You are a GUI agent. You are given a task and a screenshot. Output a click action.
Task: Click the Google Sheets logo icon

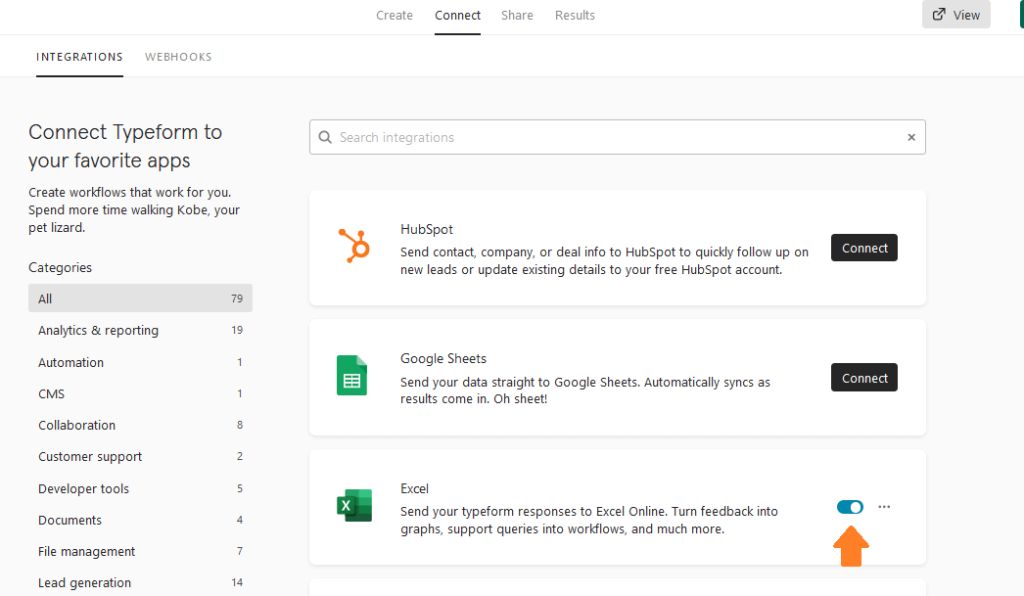tap(352, 375)
